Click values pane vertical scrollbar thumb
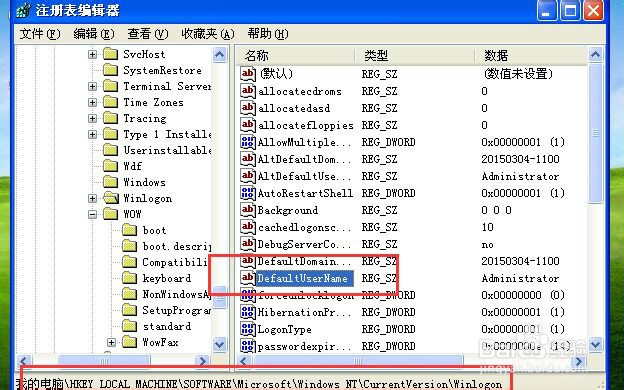Viewport: 624px width, 390px height. pos(595,133)
